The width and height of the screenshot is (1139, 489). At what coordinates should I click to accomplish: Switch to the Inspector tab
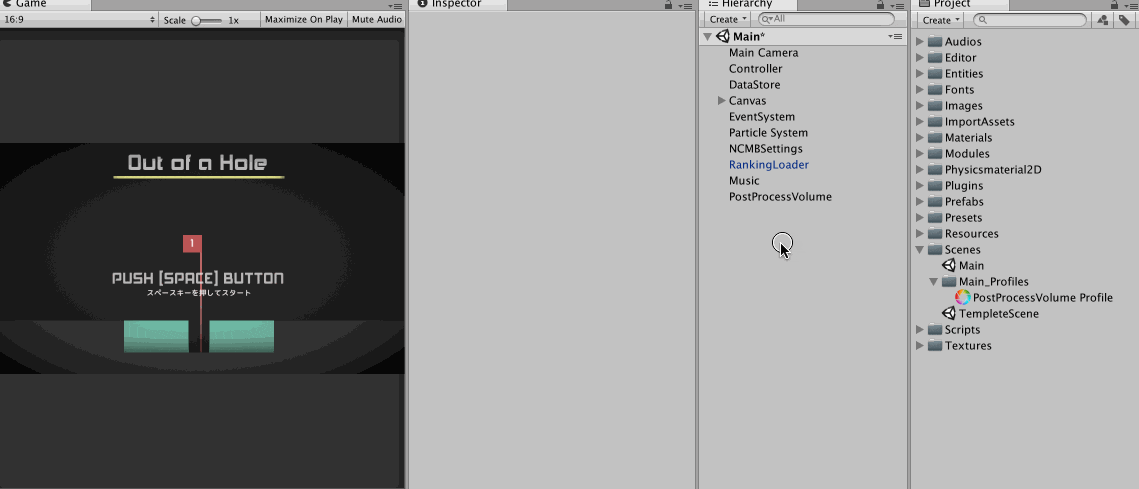[x=458, y=5]
